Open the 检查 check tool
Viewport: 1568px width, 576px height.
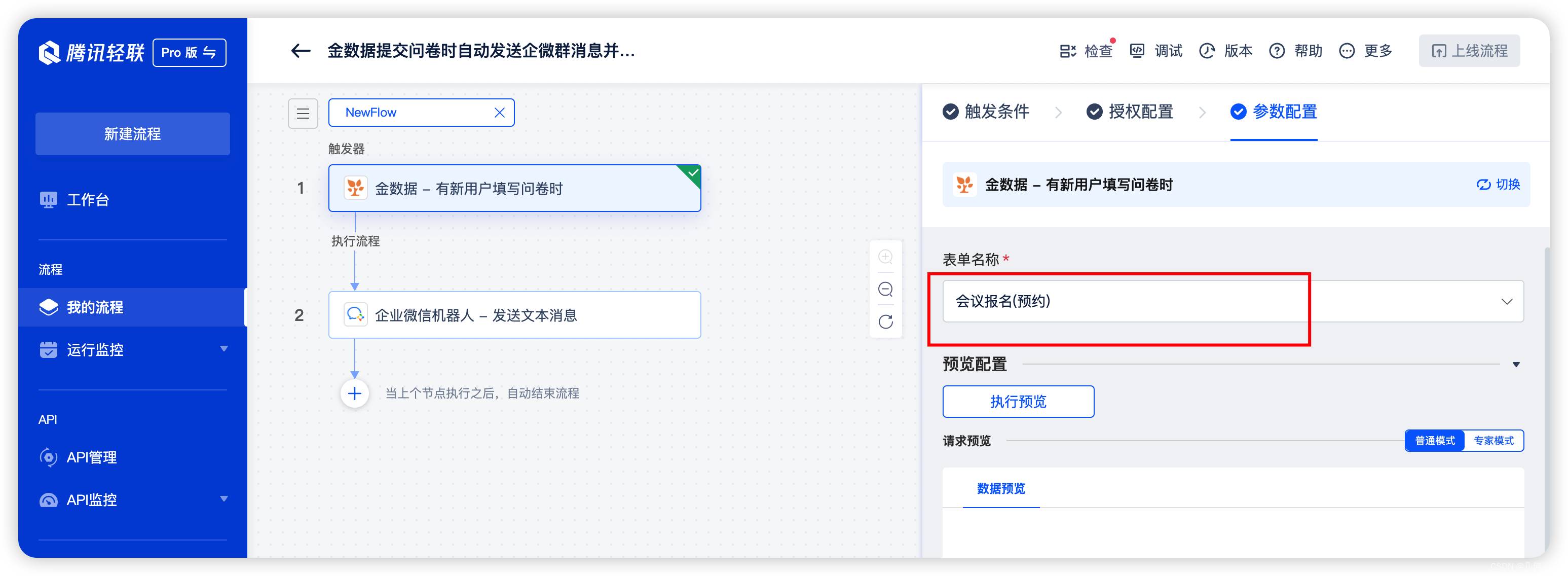coord(1086,51)
